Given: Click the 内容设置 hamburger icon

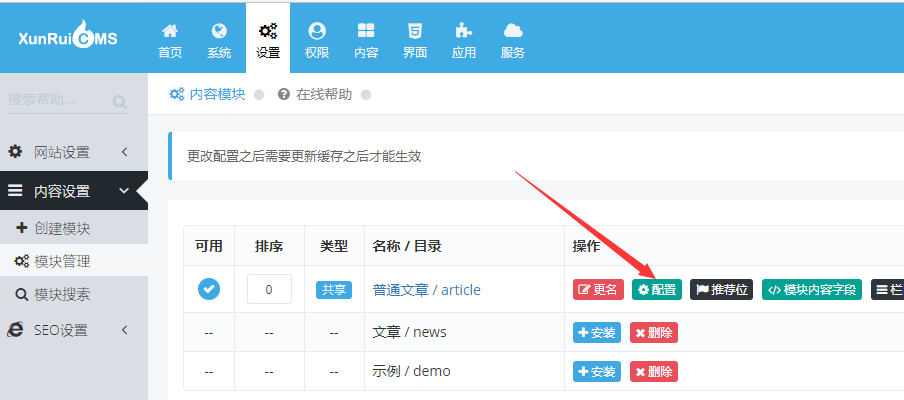Looking at the screenshot, I should click(15, 191).
